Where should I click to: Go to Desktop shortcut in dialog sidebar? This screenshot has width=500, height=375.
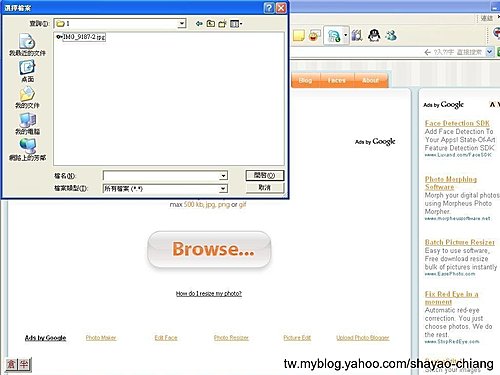pos(27,71)
